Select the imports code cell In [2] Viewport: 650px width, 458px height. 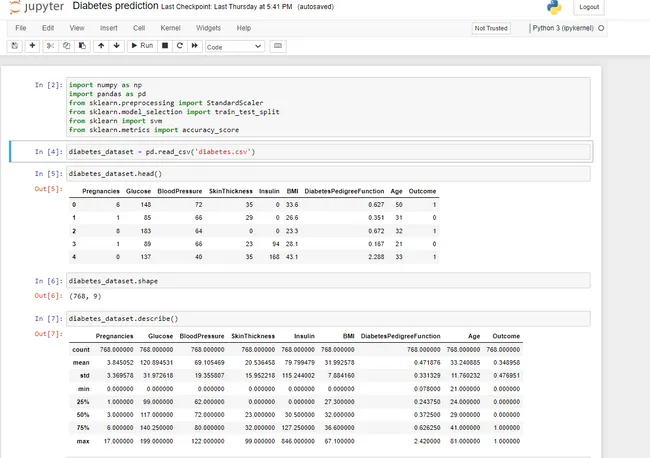pos(328,107)
